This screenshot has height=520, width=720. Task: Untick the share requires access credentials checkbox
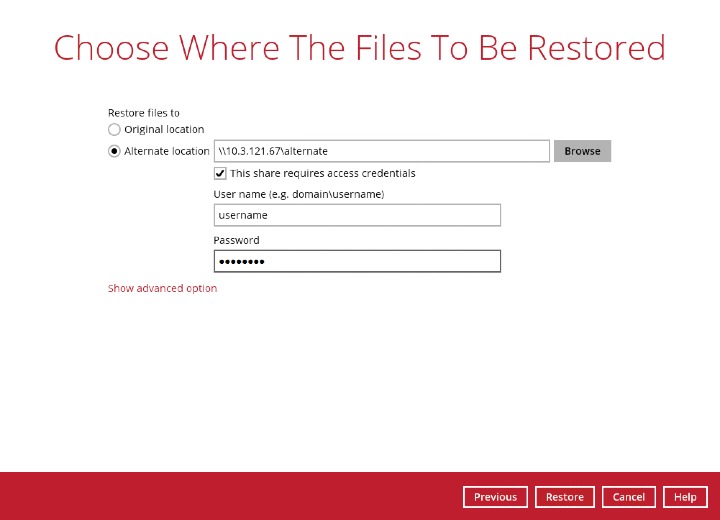[x=220, y=174]
